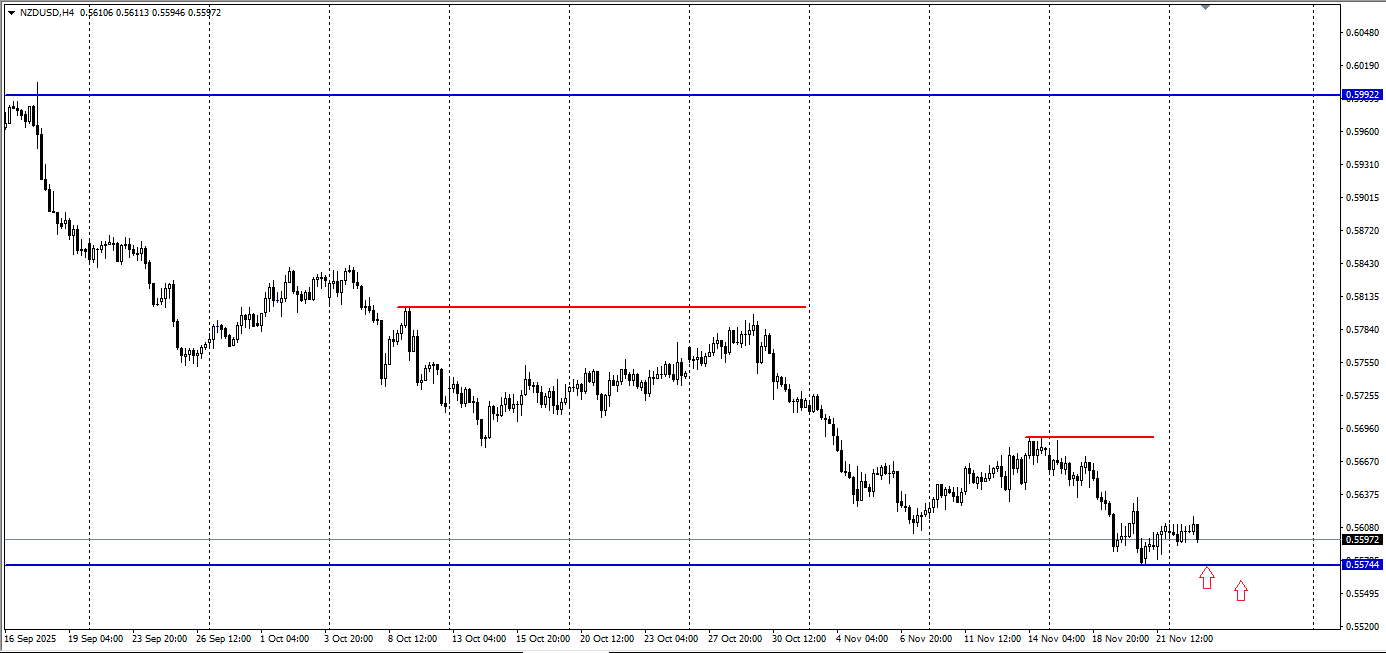Click the 1 Oct 04:00 time label
Viewport: 1386px width, 653px height.
click(285, 637)
